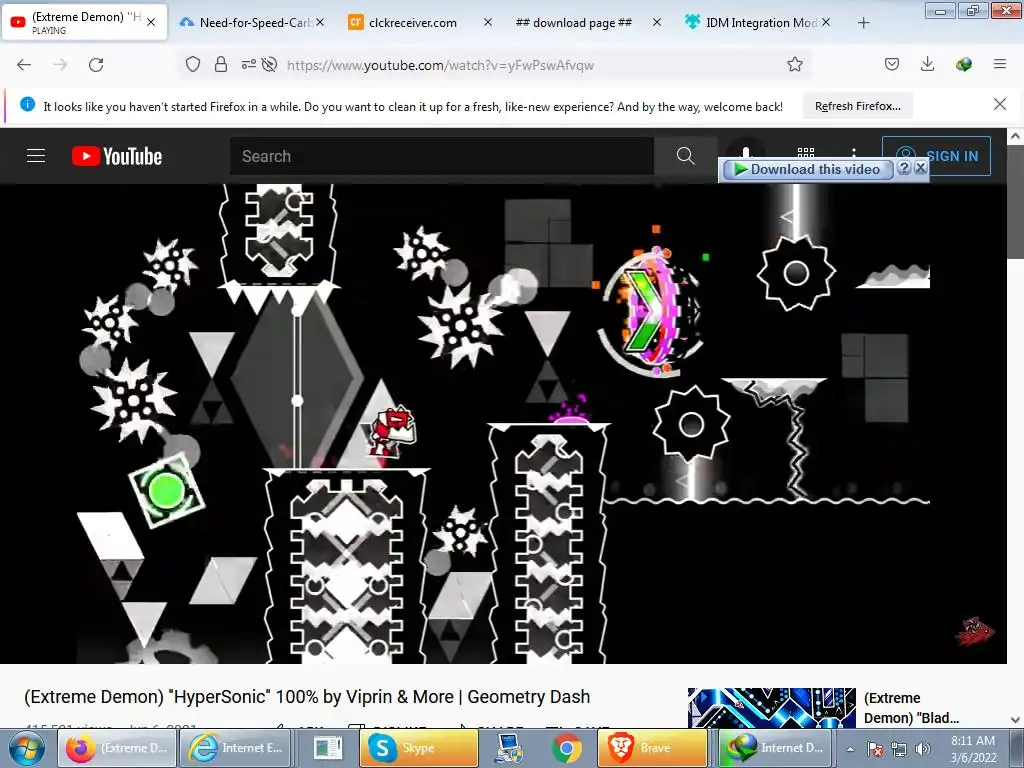Open Internet Download Manager taskbar button
The height and width of the screenshot is (768, 1024).
tap(777, 748)
